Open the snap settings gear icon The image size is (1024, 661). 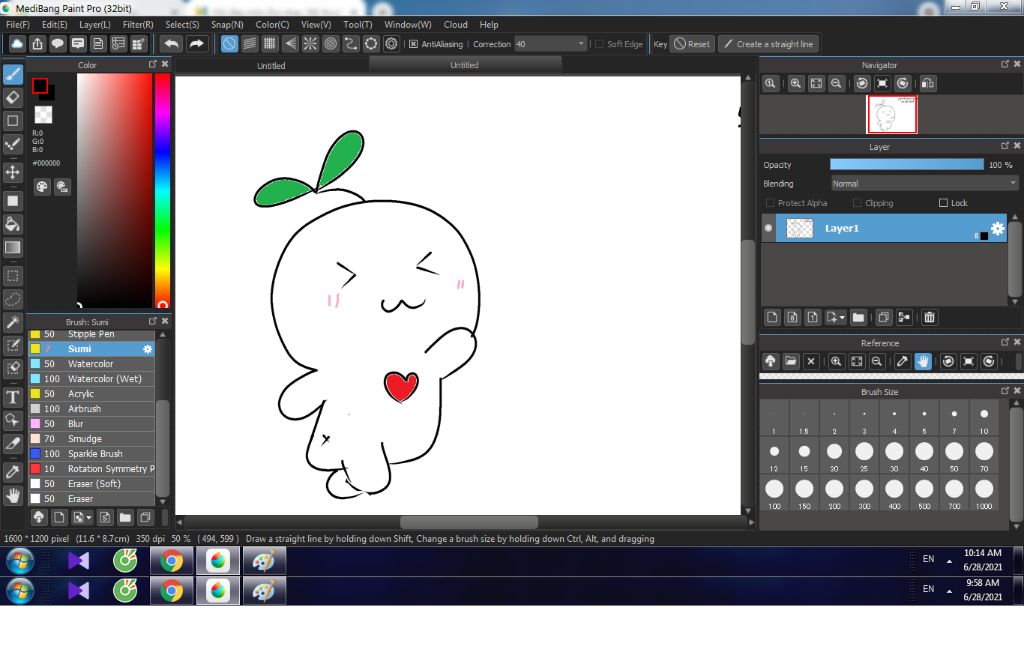point(391,44)
